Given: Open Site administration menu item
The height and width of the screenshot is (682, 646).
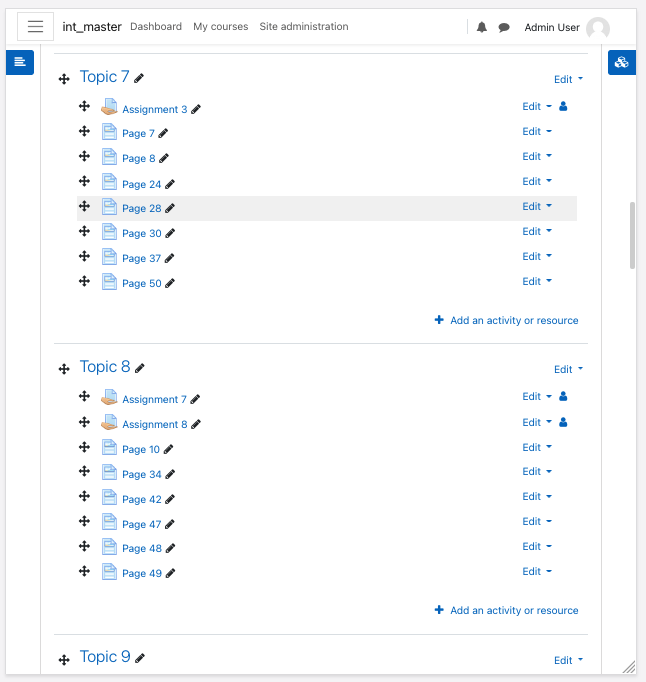Looking at the screenshot, I should click(x=304, y=27).
